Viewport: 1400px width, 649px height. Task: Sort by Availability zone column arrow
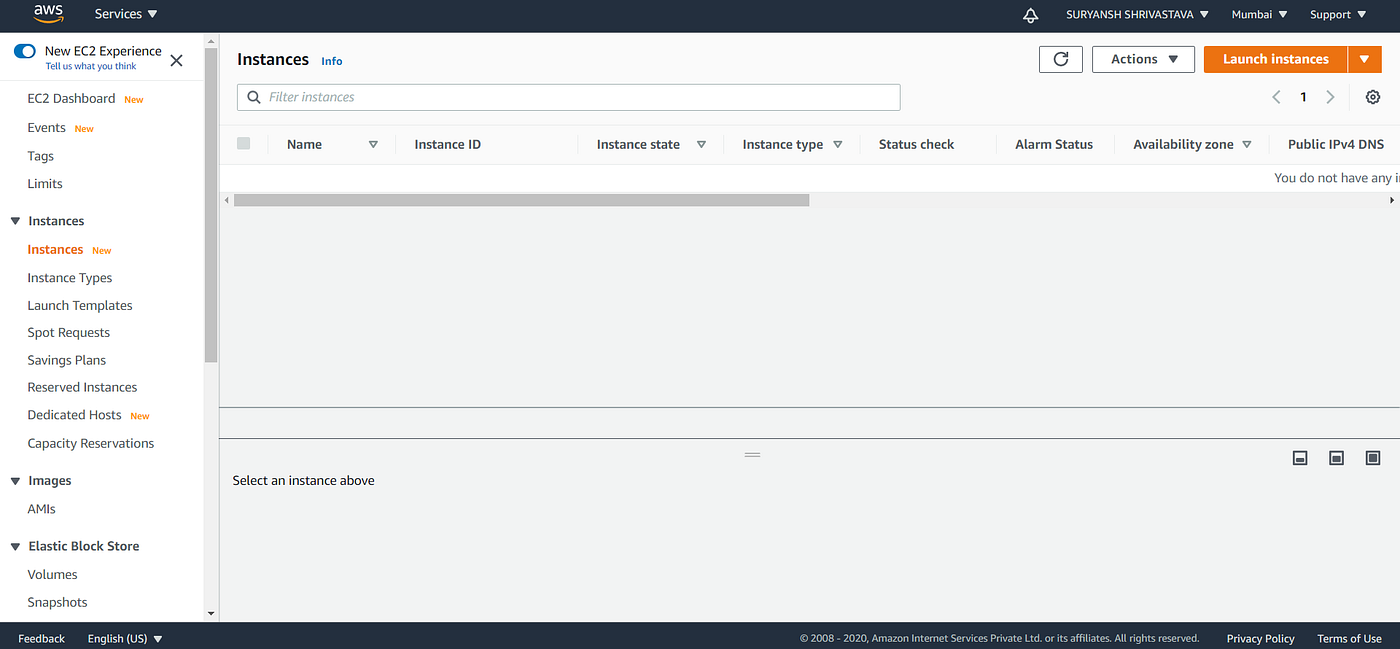pyautogui.click(x=1247, y=144)
